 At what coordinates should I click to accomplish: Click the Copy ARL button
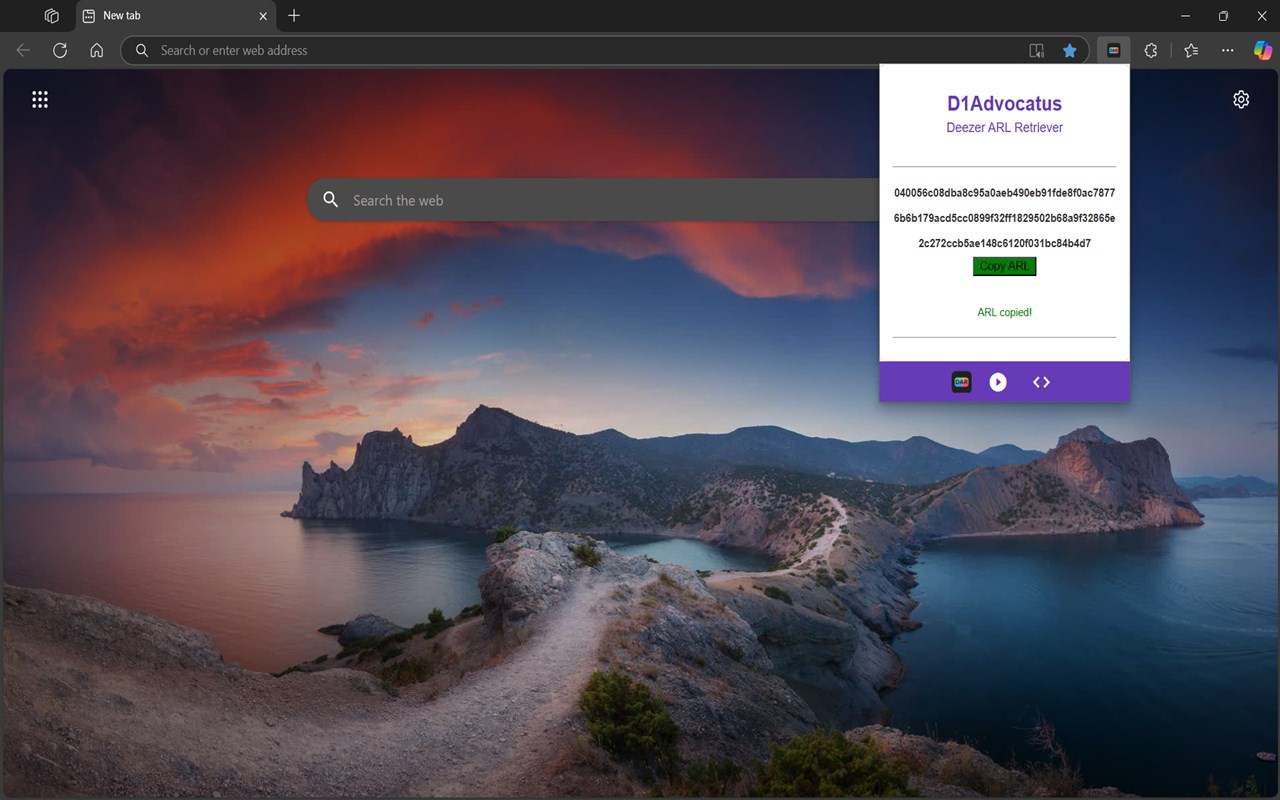point(1004,266)
